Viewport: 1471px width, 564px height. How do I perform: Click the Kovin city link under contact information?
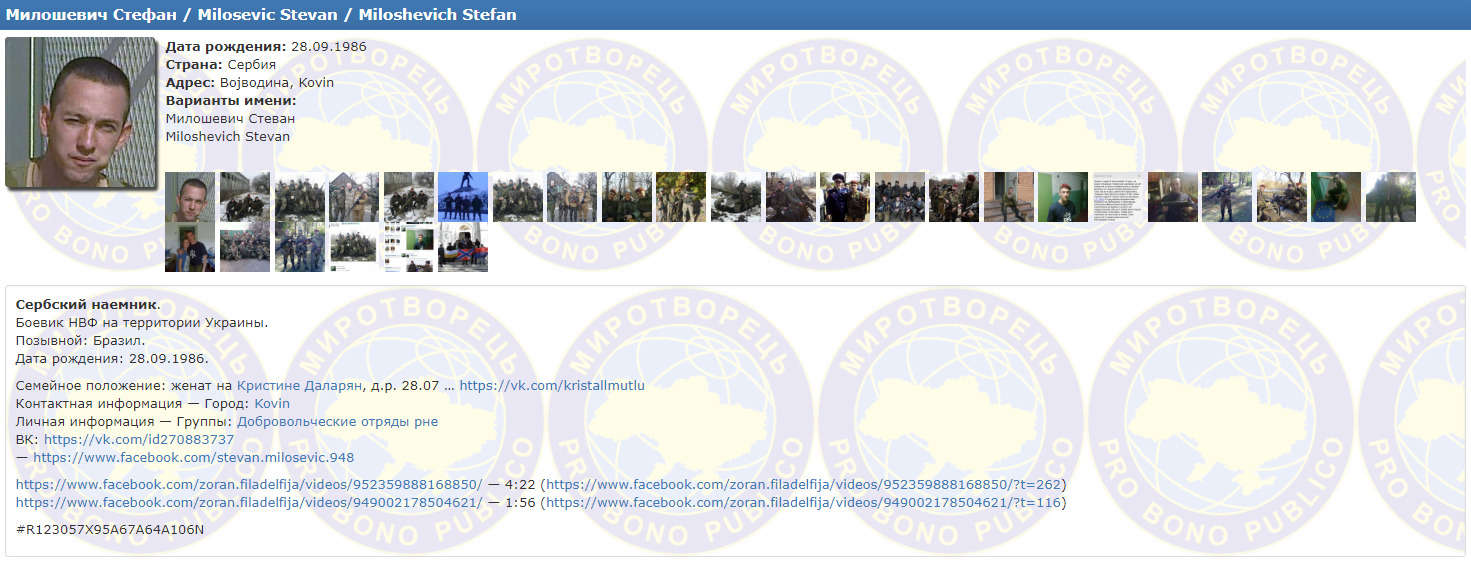pyautogui.click(x=272, y=403)
